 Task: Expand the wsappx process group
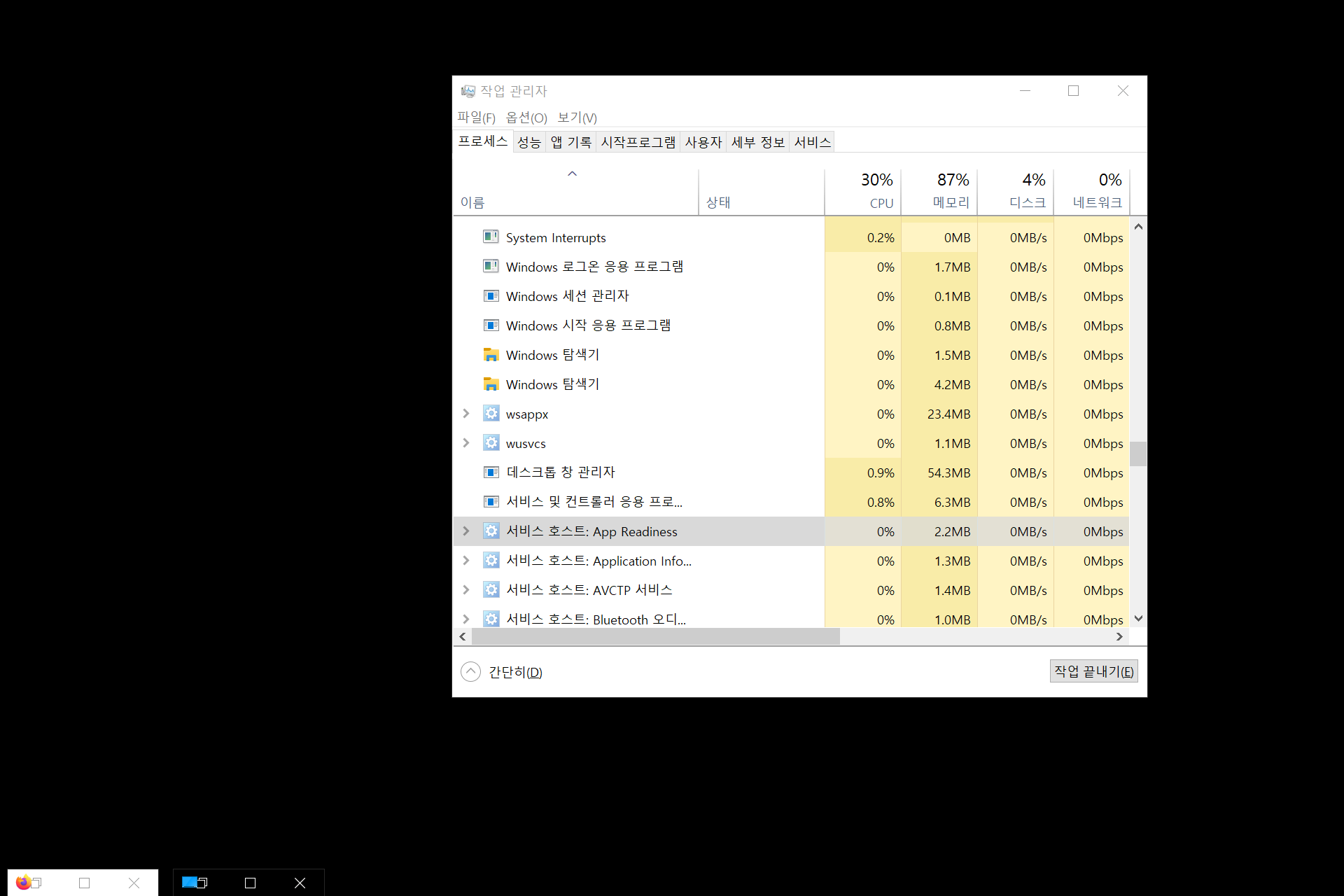tap(465, 414)
